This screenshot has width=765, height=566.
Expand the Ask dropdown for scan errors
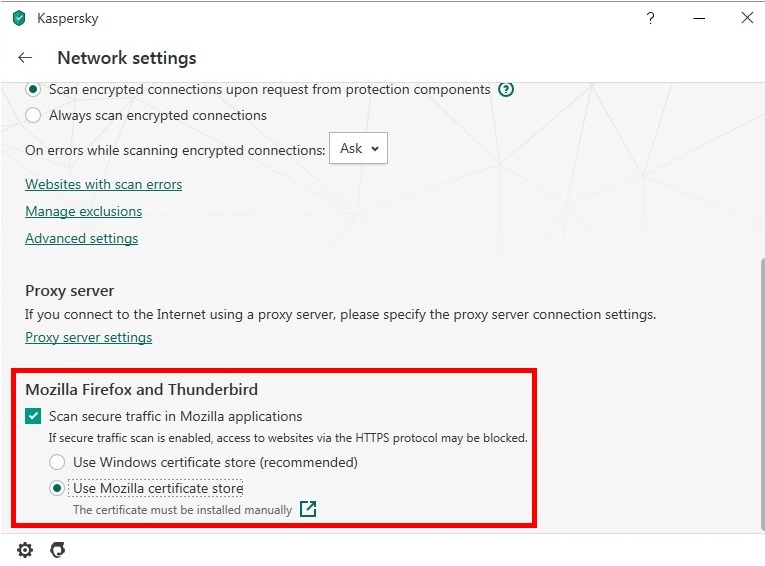[358, 148]
